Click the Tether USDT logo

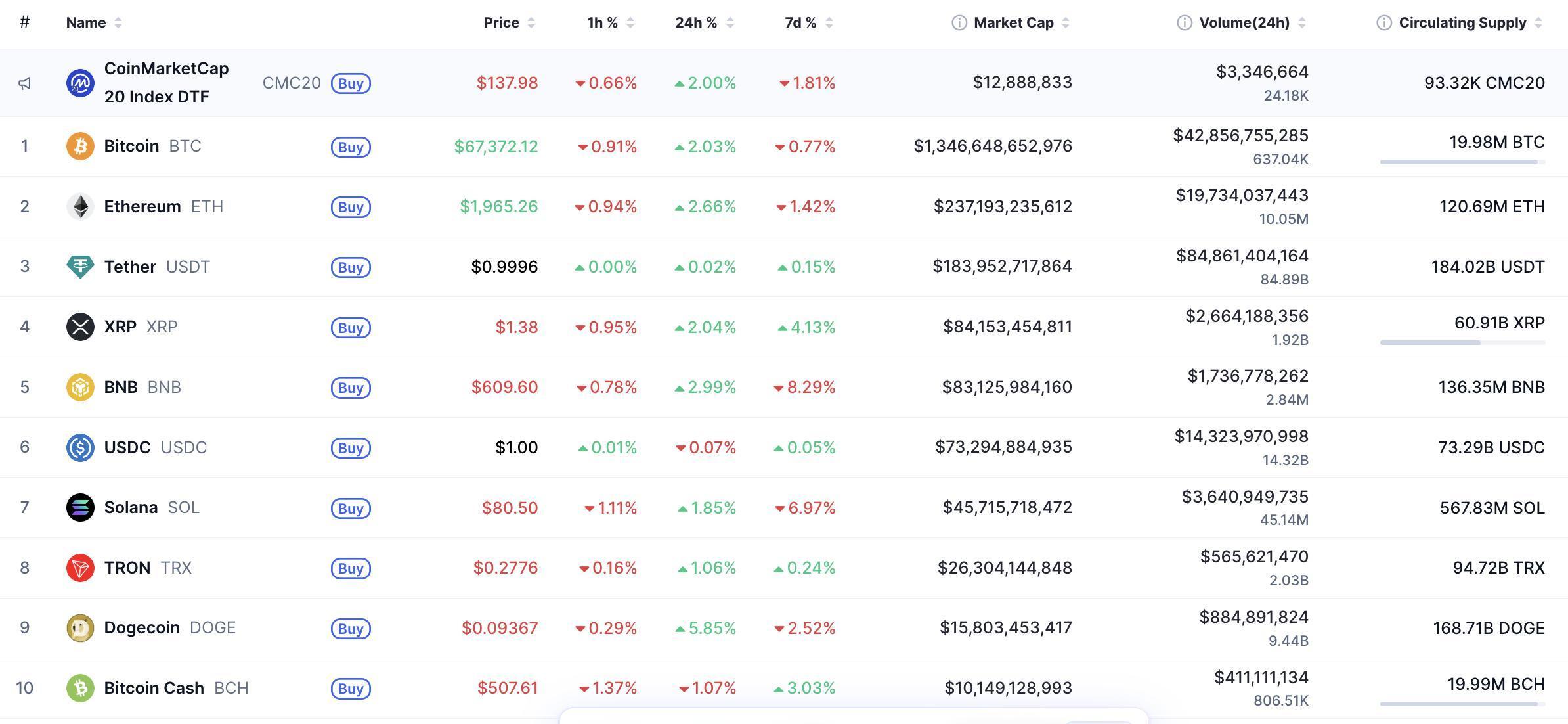click(79, 267)
